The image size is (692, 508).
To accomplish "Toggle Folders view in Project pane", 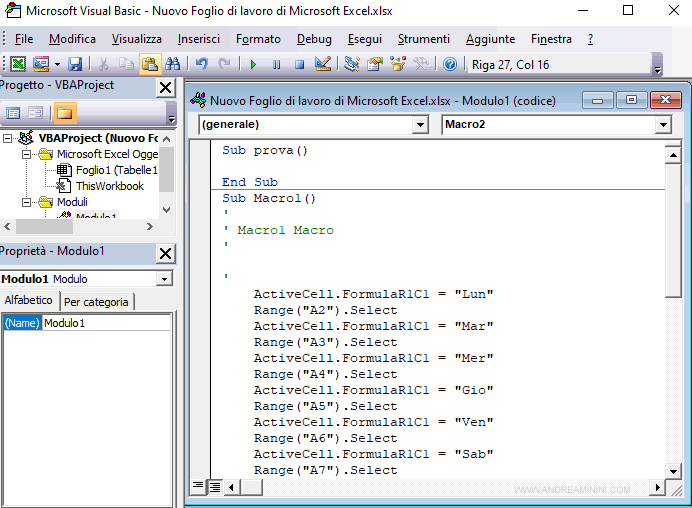I will [64, 113].
